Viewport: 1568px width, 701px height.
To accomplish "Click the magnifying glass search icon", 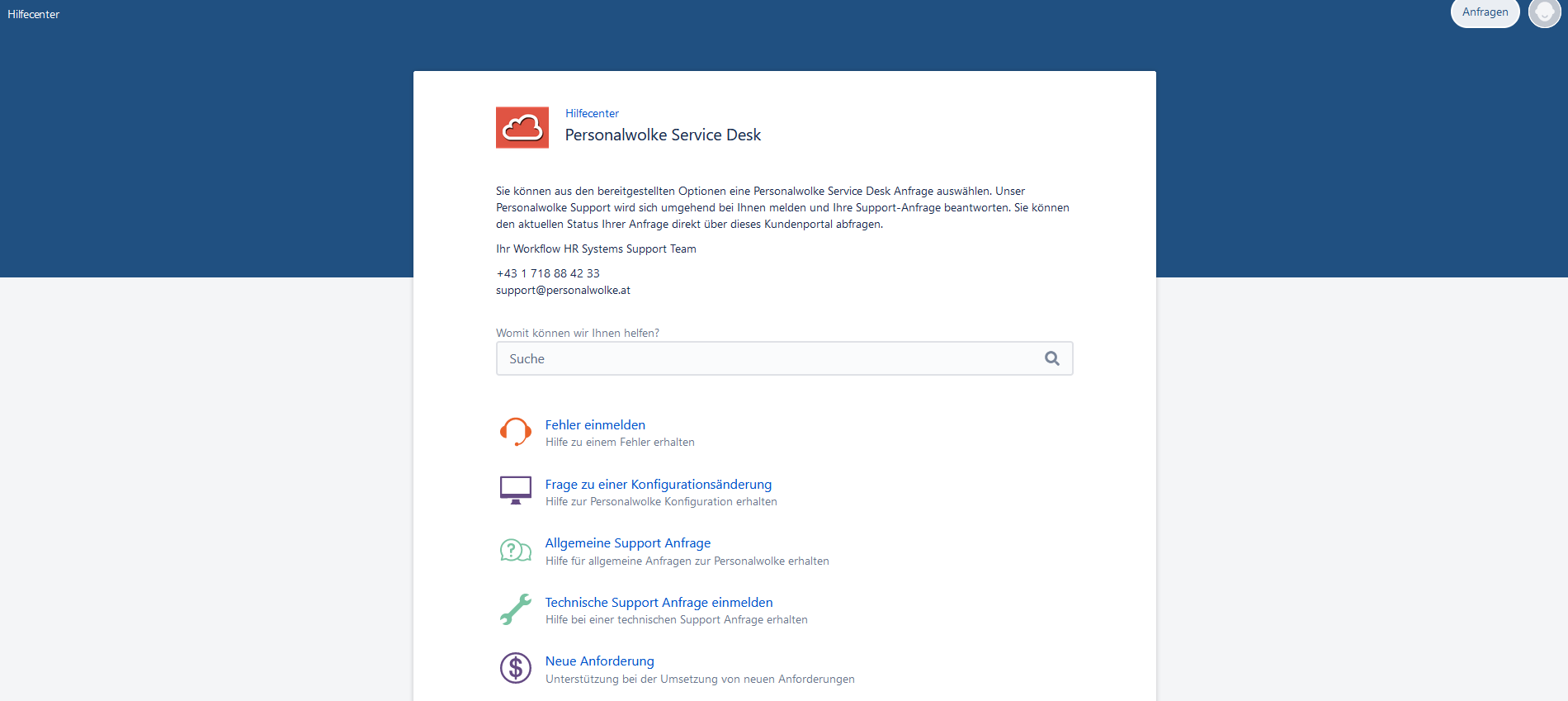I will 1051,358.
